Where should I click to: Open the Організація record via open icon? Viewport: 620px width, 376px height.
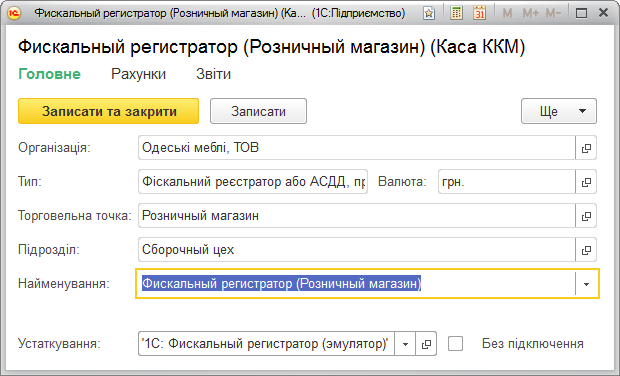(x=586, y=148)
